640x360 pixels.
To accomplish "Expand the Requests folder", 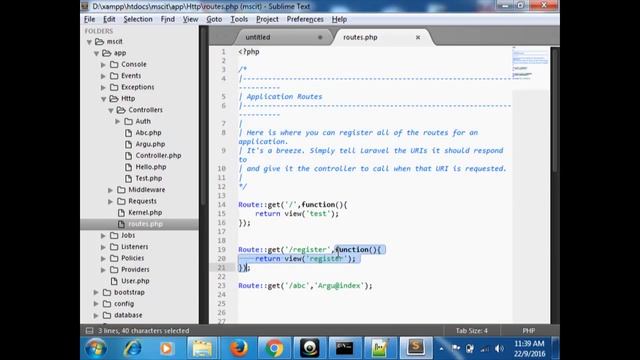I will pos(110,201).
